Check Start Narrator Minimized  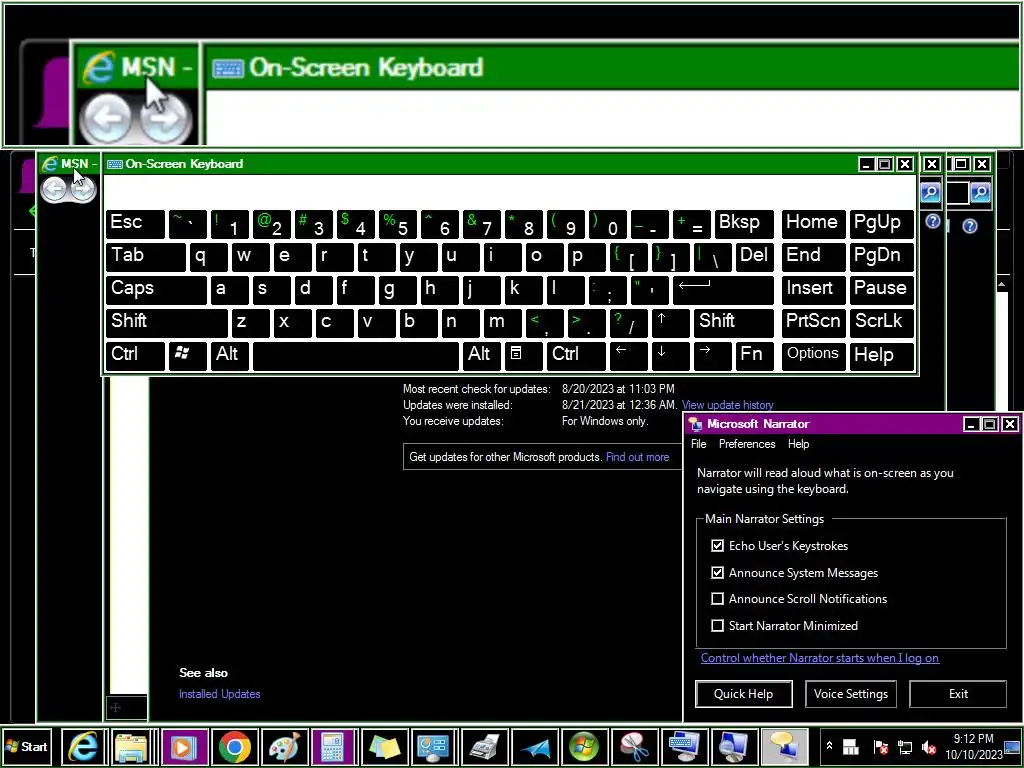tap(718, 626)
